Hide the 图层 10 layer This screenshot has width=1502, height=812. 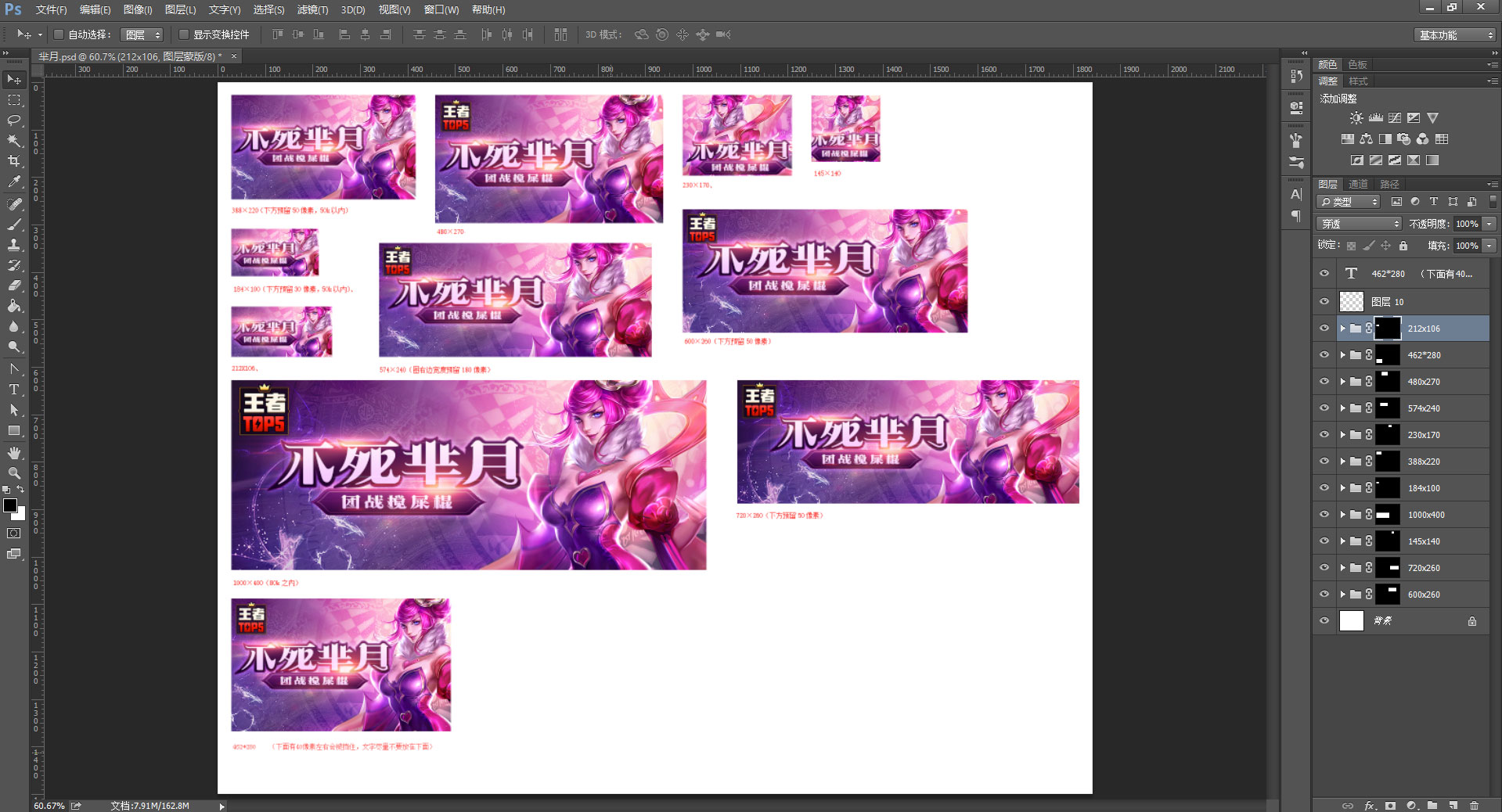pos(1324,302)
